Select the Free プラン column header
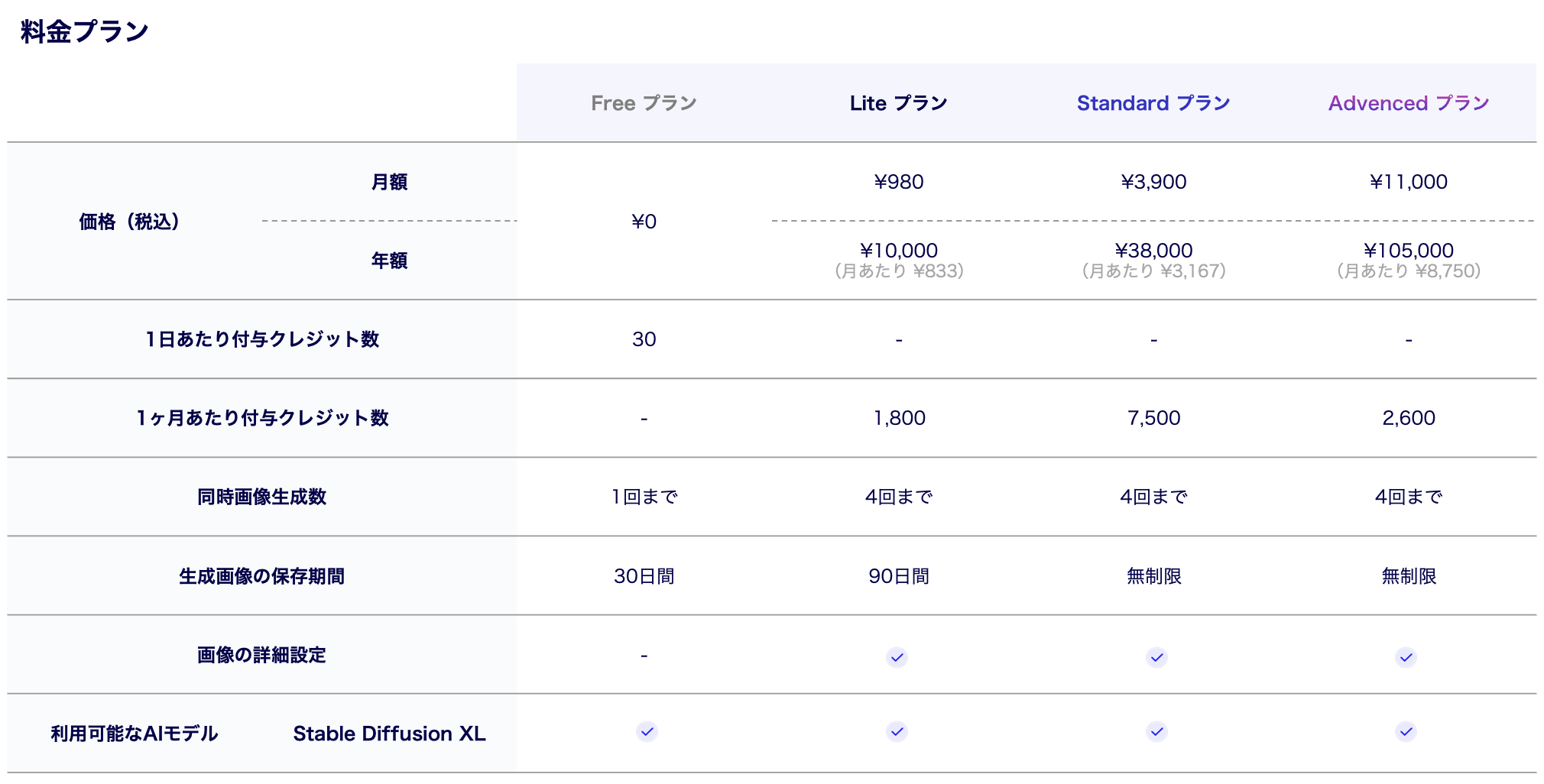 click(644, 103)
